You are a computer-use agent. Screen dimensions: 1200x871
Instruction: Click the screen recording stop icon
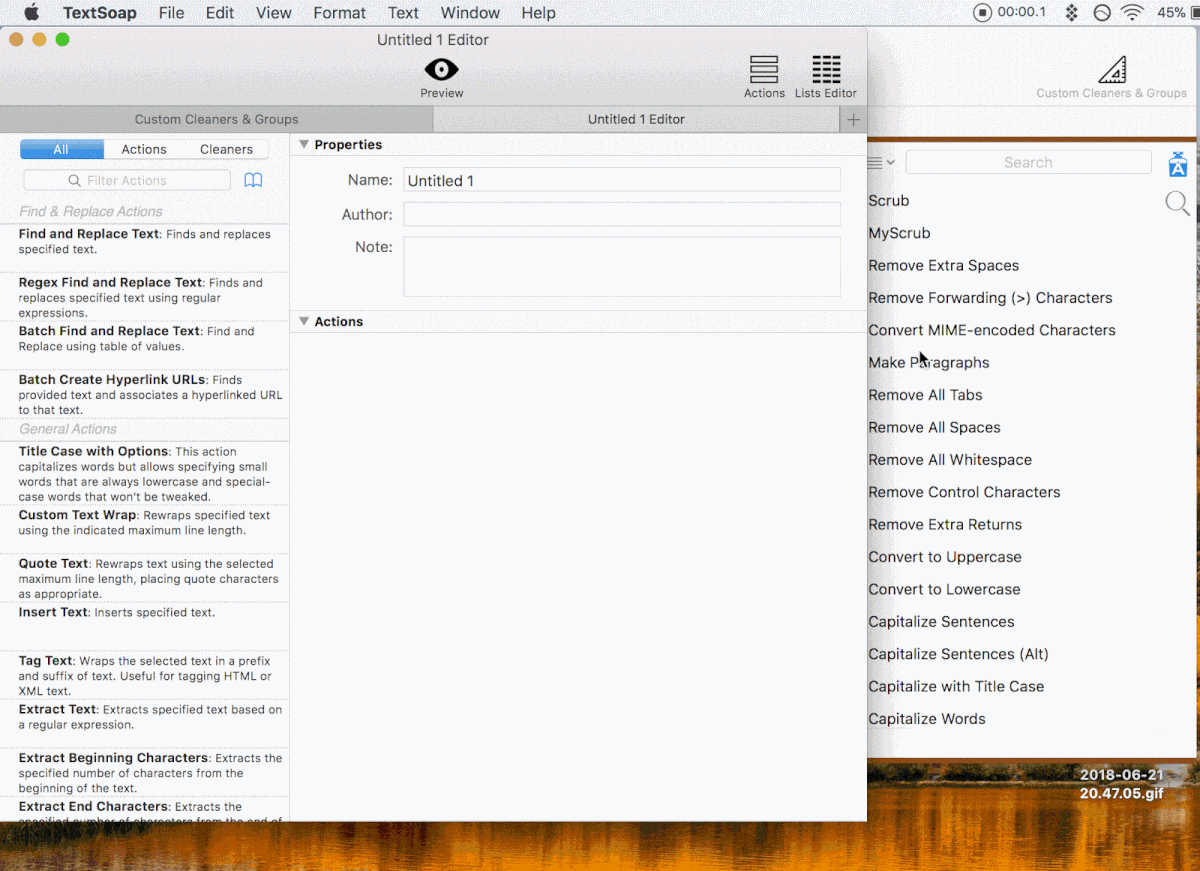[982, 13]
